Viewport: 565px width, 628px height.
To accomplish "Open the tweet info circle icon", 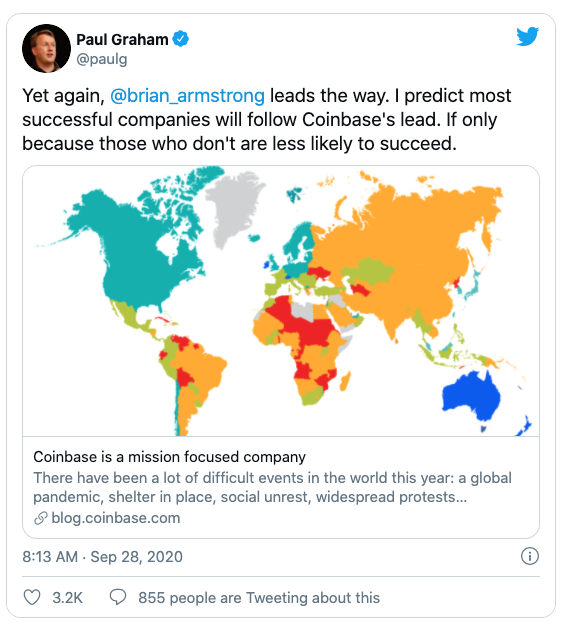I will point(529,556).
